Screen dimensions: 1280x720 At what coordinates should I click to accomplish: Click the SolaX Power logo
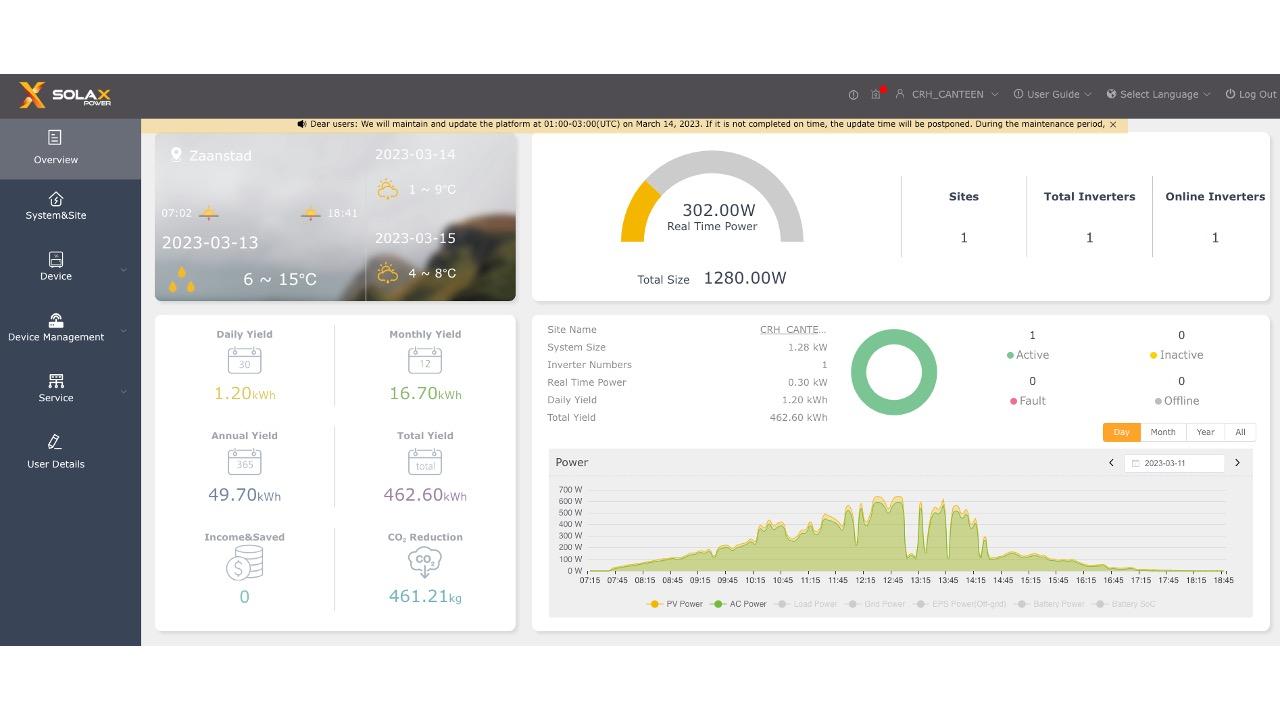[x=65, y=96]
